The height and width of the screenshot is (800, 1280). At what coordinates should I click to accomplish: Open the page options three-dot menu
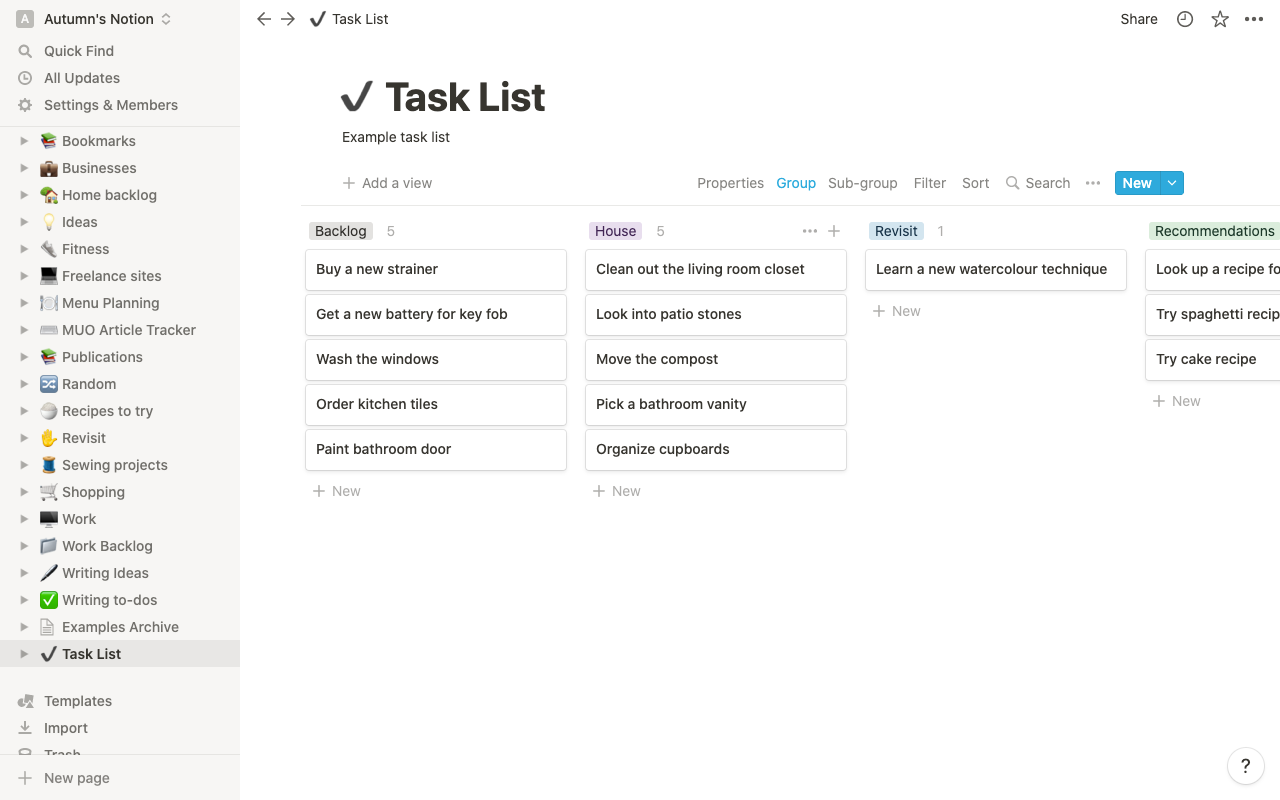(1254, 19)
